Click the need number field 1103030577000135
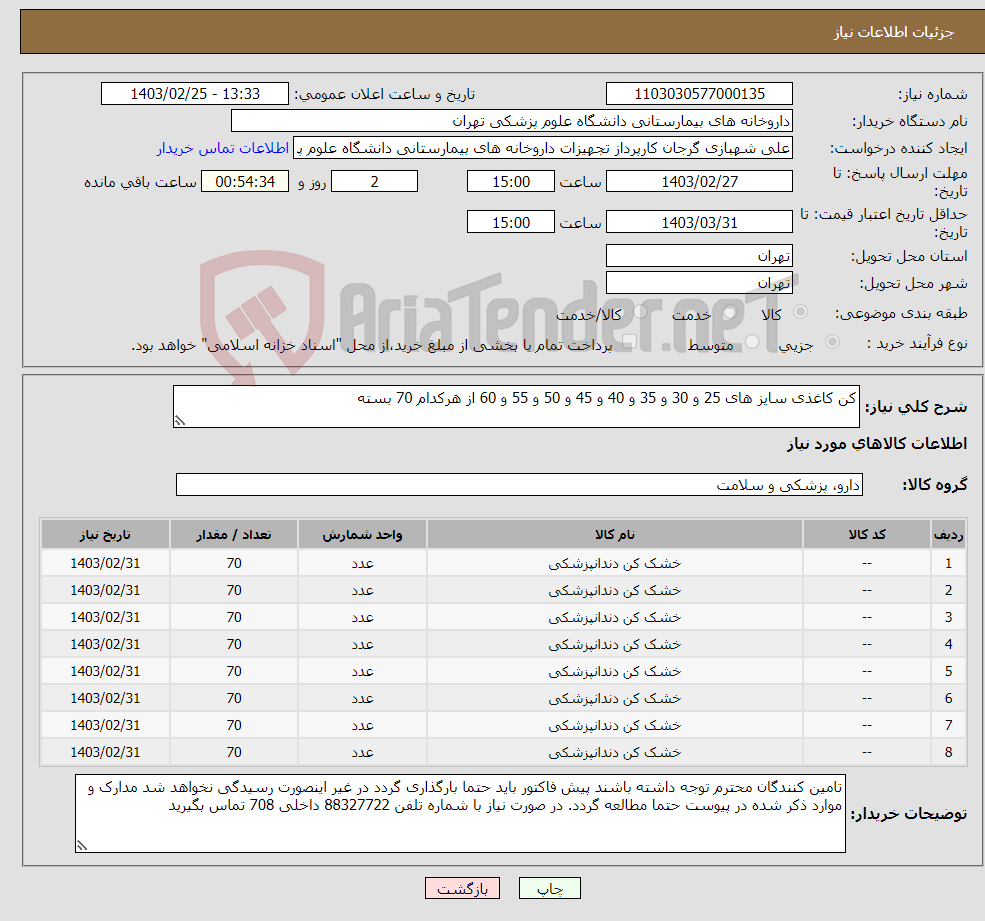985x921 pixels. point(699,94)
